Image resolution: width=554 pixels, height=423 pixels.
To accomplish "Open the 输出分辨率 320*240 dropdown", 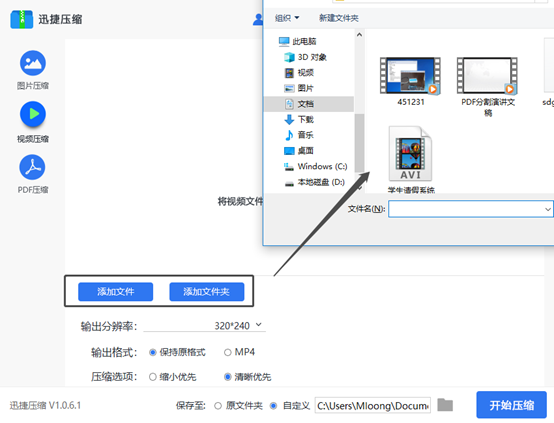I will (x=205, y=325).
